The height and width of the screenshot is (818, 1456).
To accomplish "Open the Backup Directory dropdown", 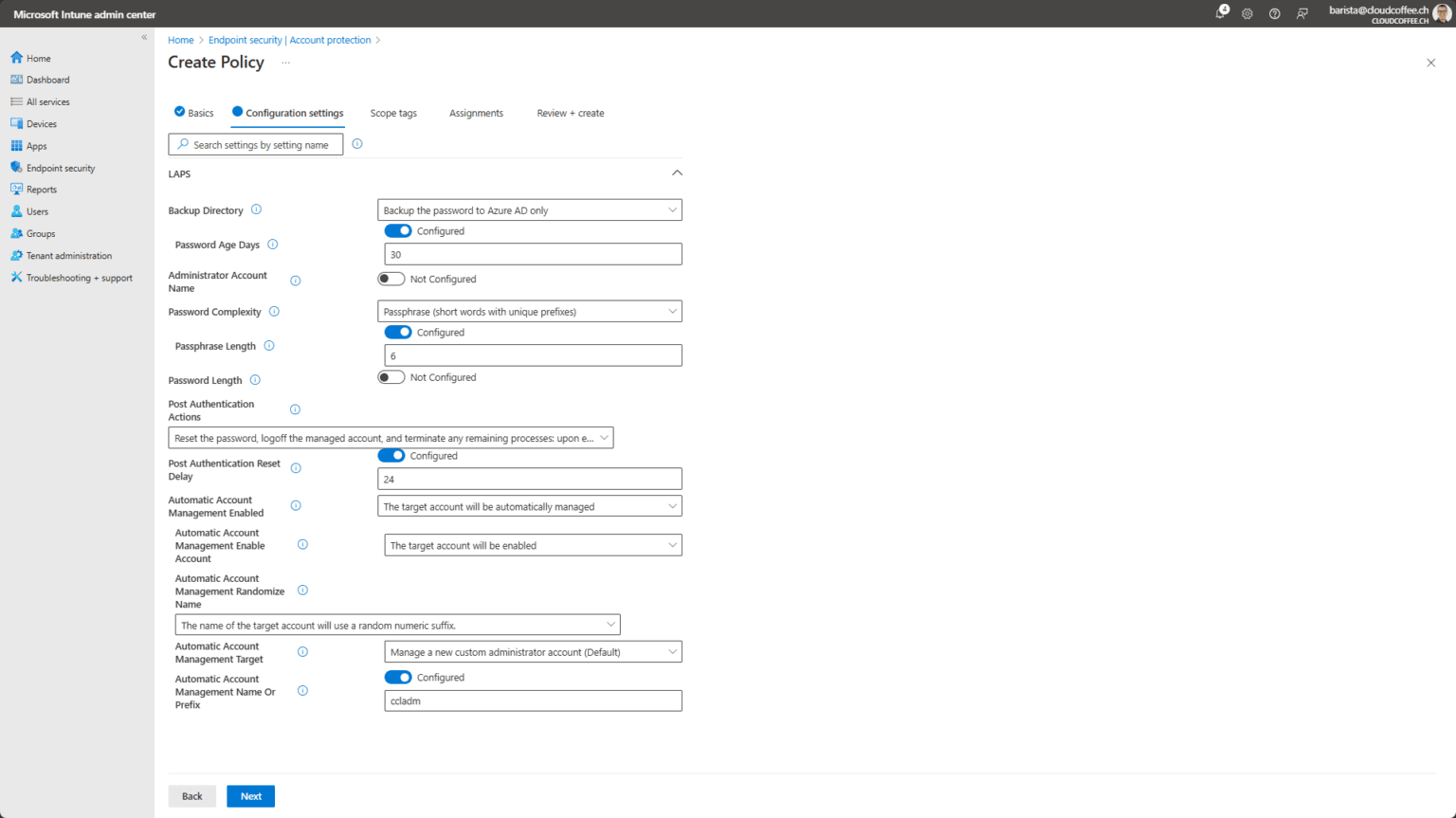I will coord(529,209).
